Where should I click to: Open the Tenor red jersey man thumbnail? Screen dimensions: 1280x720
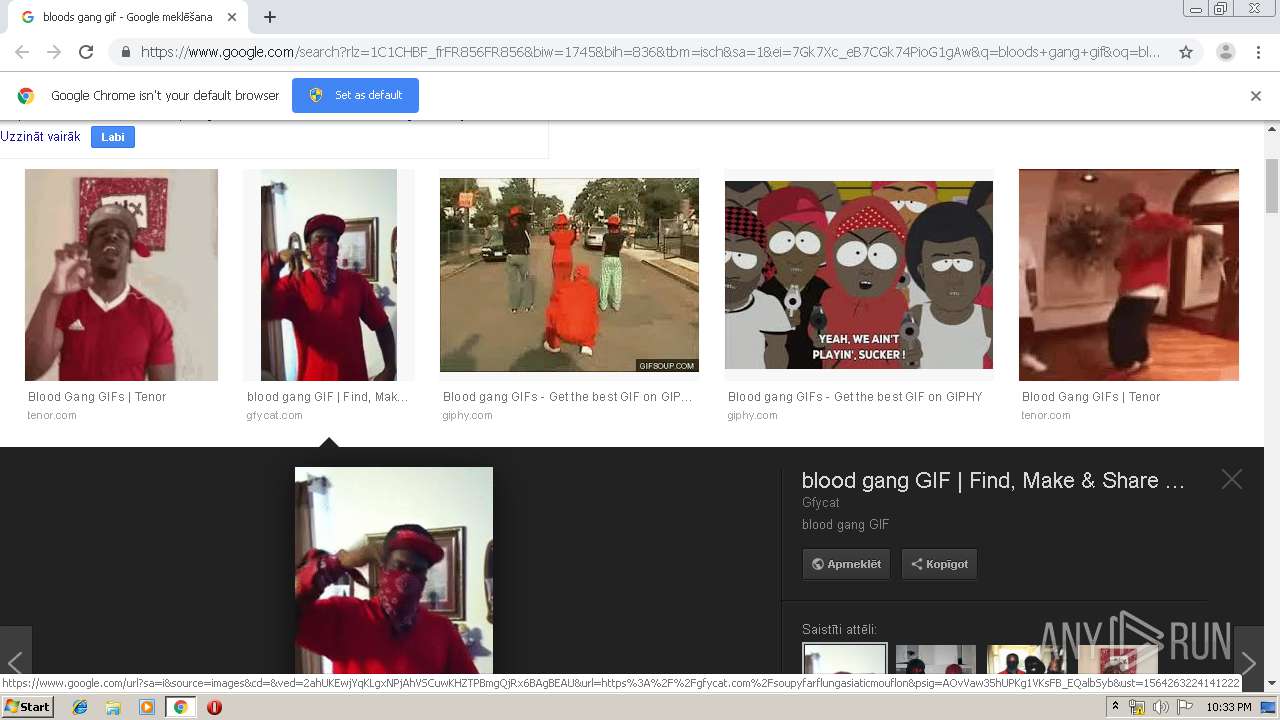[121, 275]
